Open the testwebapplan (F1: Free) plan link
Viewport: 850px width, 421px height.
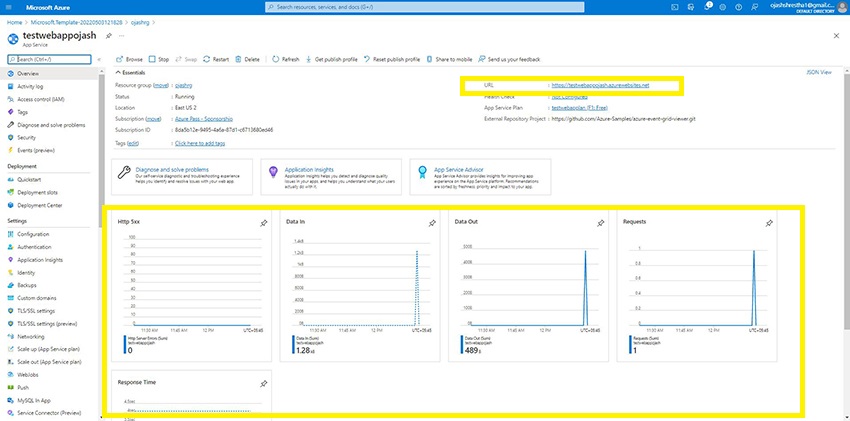pyautogui.click(x=579, y=108)
